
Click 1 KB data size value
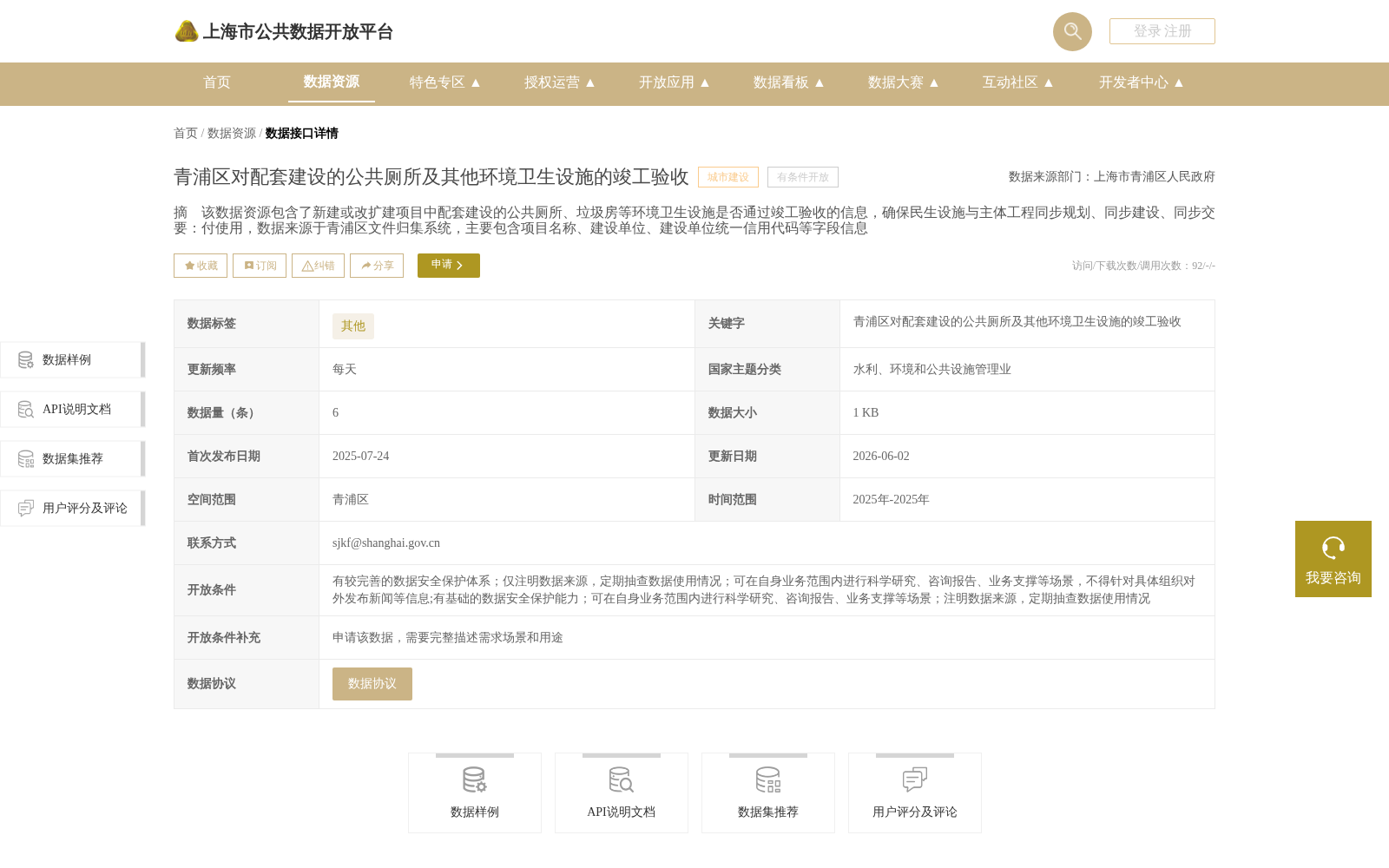pyautogui.click(x=866, y=413)
